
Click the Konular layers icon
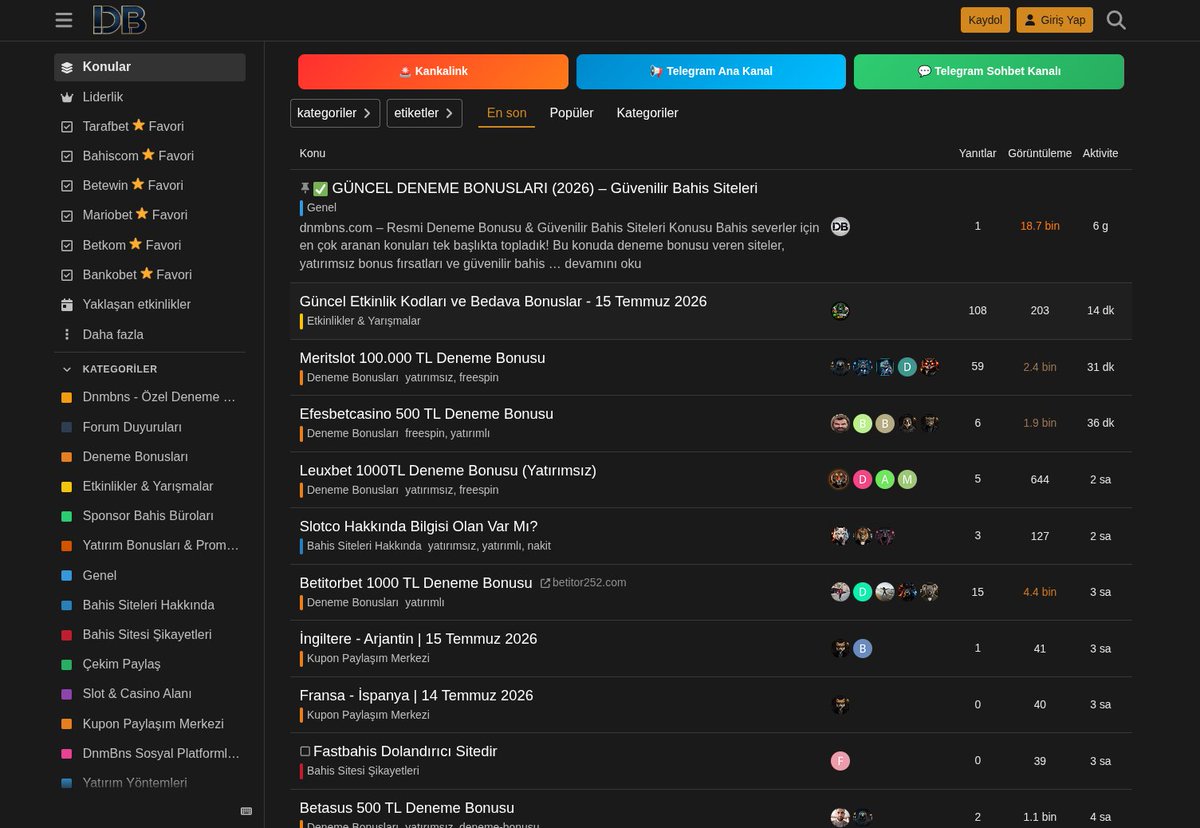tap(67, 67)
